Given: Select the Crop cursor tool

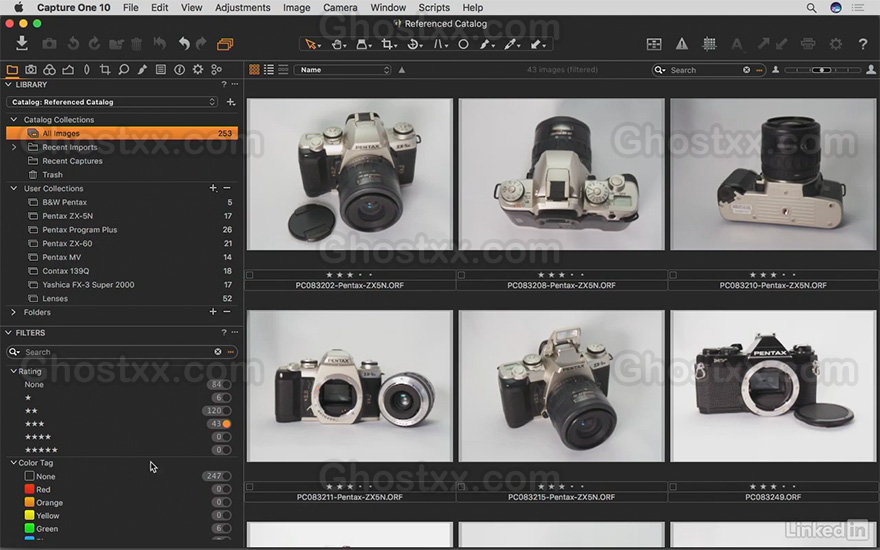Looking at the screenshot, I should coord(387,44).
